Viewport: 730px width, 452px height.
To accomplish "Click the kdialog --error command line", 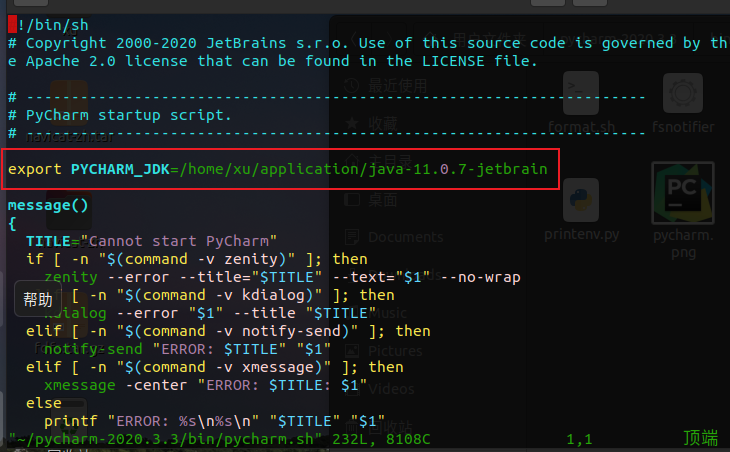I will click(x=210, y=313).
